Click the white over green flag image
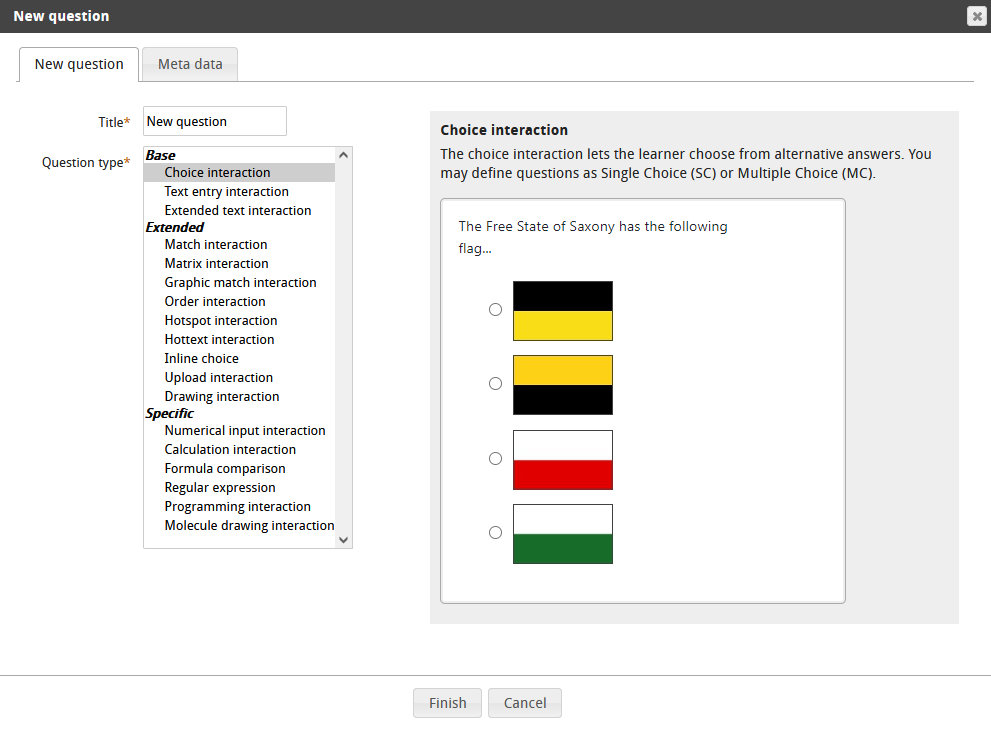 562,534
